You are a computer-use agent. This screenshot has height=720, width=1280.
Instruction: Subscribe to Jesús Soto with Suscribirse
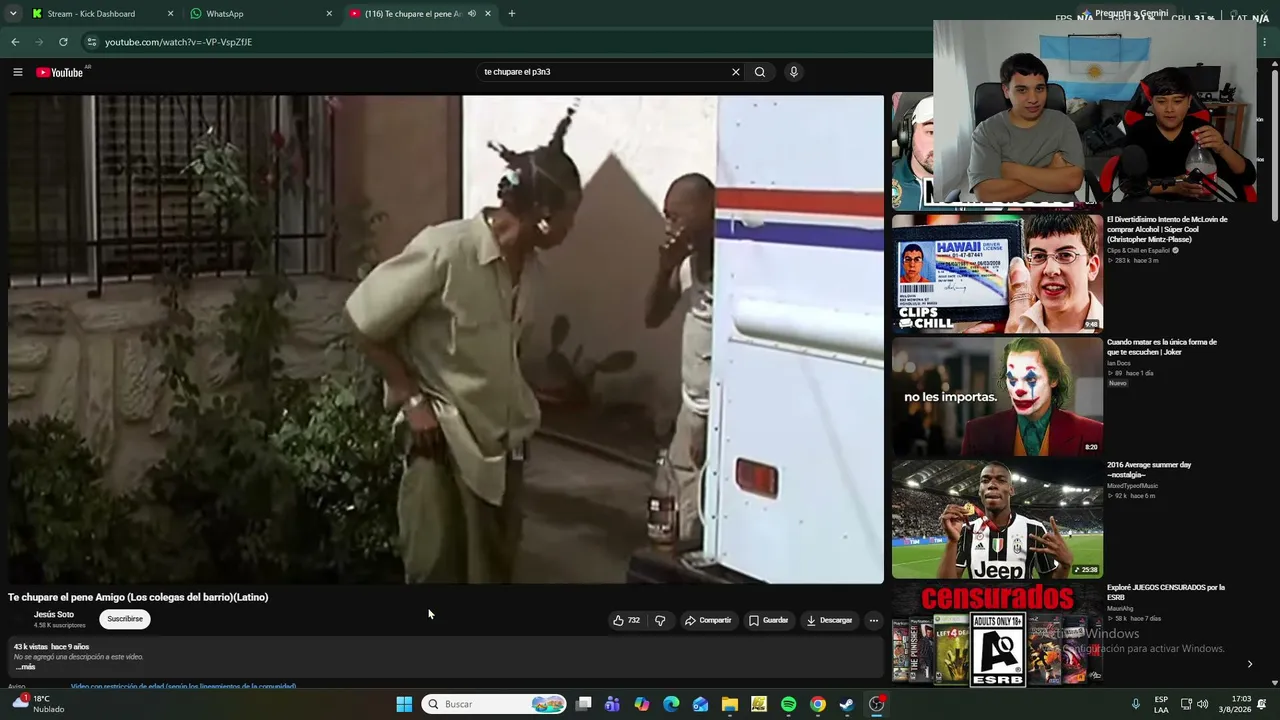(x=125, y=619)
